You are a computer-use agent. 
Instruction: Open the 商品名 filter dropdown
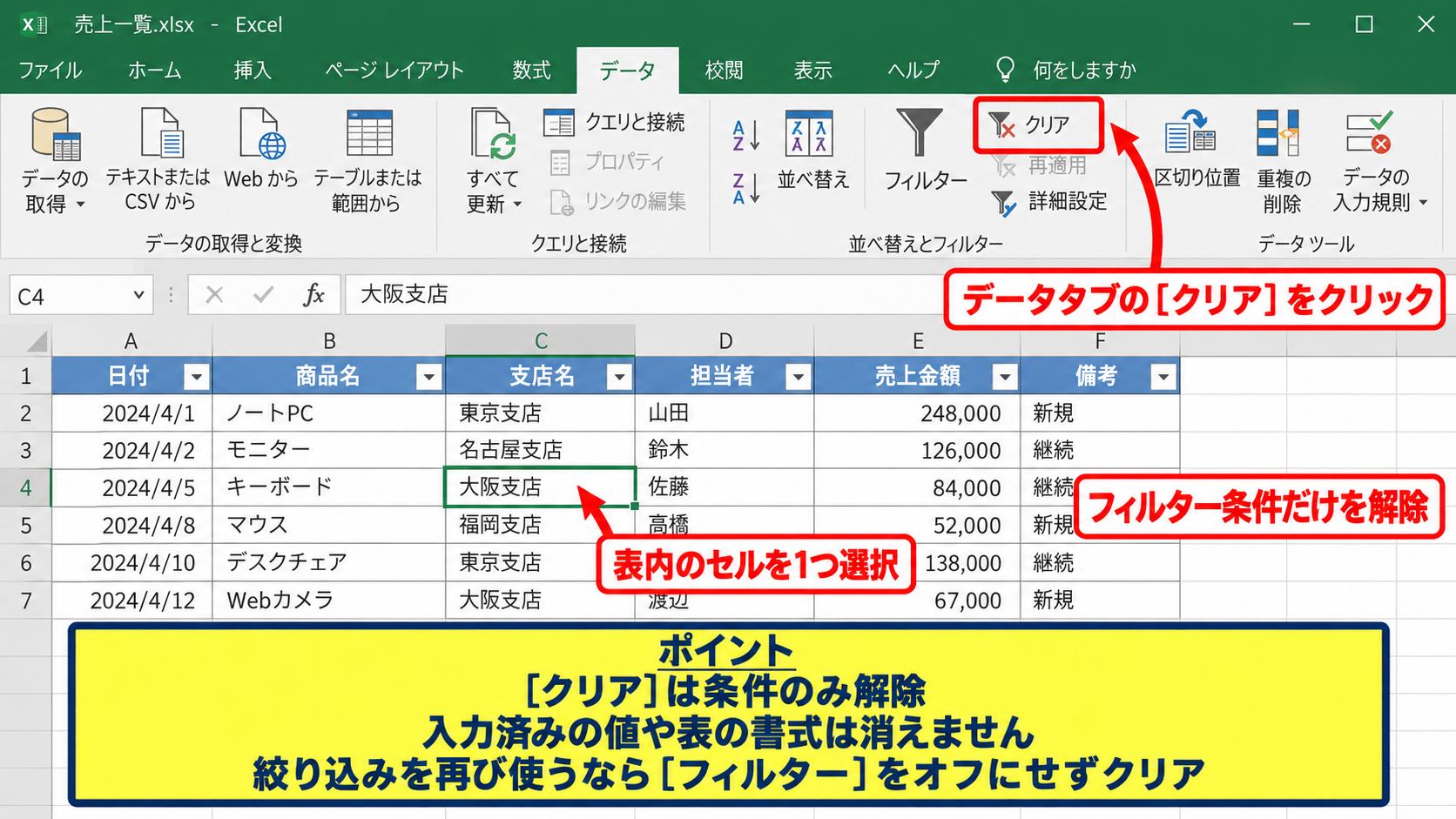coord(428,377)
